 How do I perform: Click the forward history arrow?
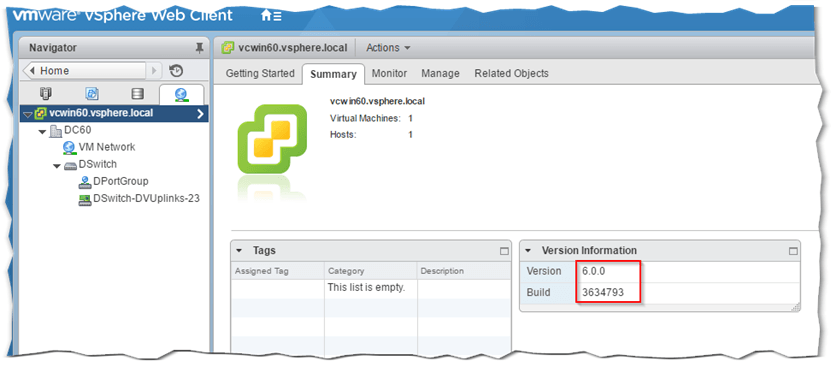coord(154,71)
